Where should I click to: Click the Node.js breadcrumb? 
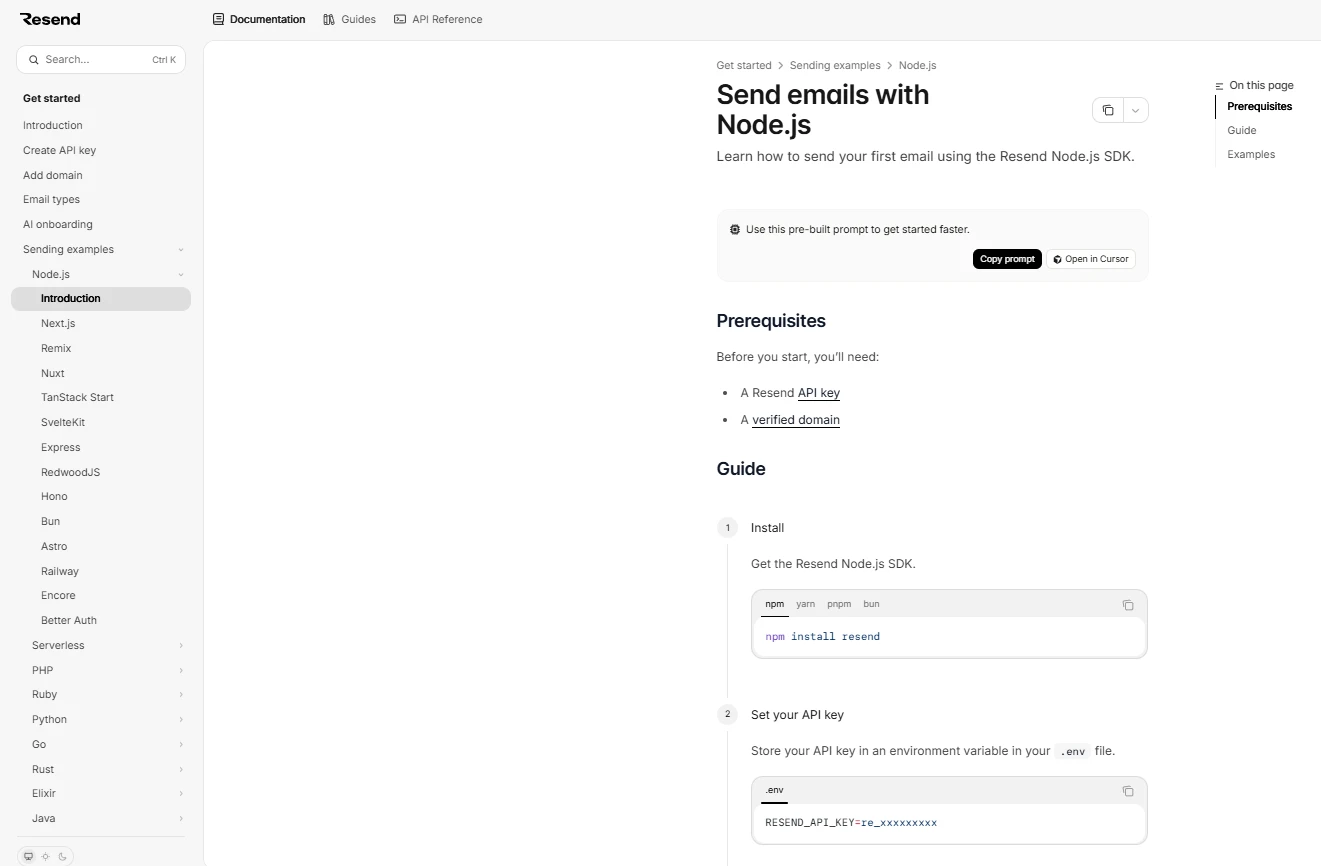click(917, 65)
